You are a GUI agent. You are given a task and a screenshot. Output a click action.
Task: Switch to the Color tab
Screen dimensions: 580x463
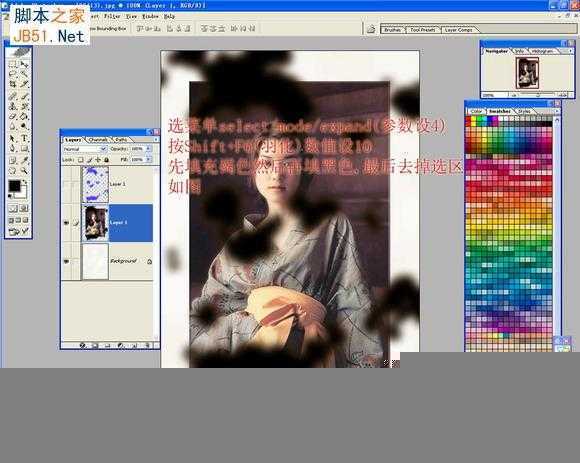[x=476, y=111]
